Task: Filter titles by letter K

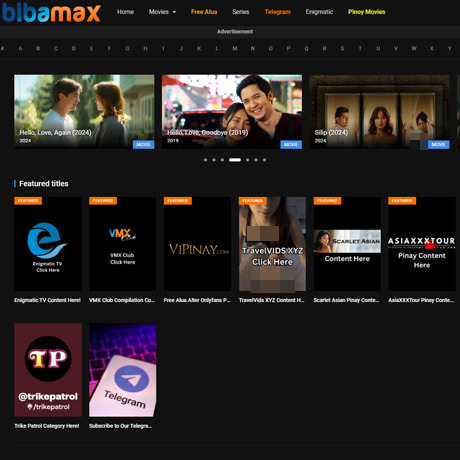Action: tap(199, 49)
